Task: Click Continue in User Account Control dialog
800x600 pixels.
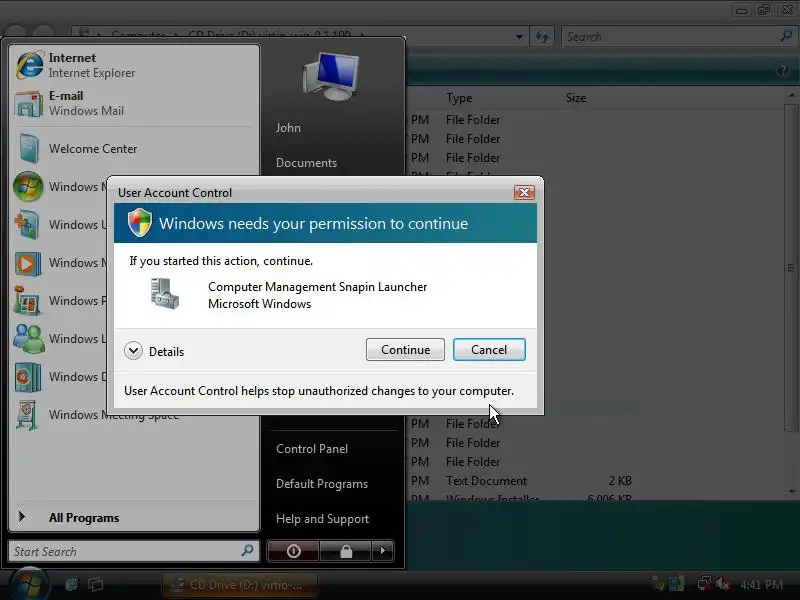Action: point(405,349)
